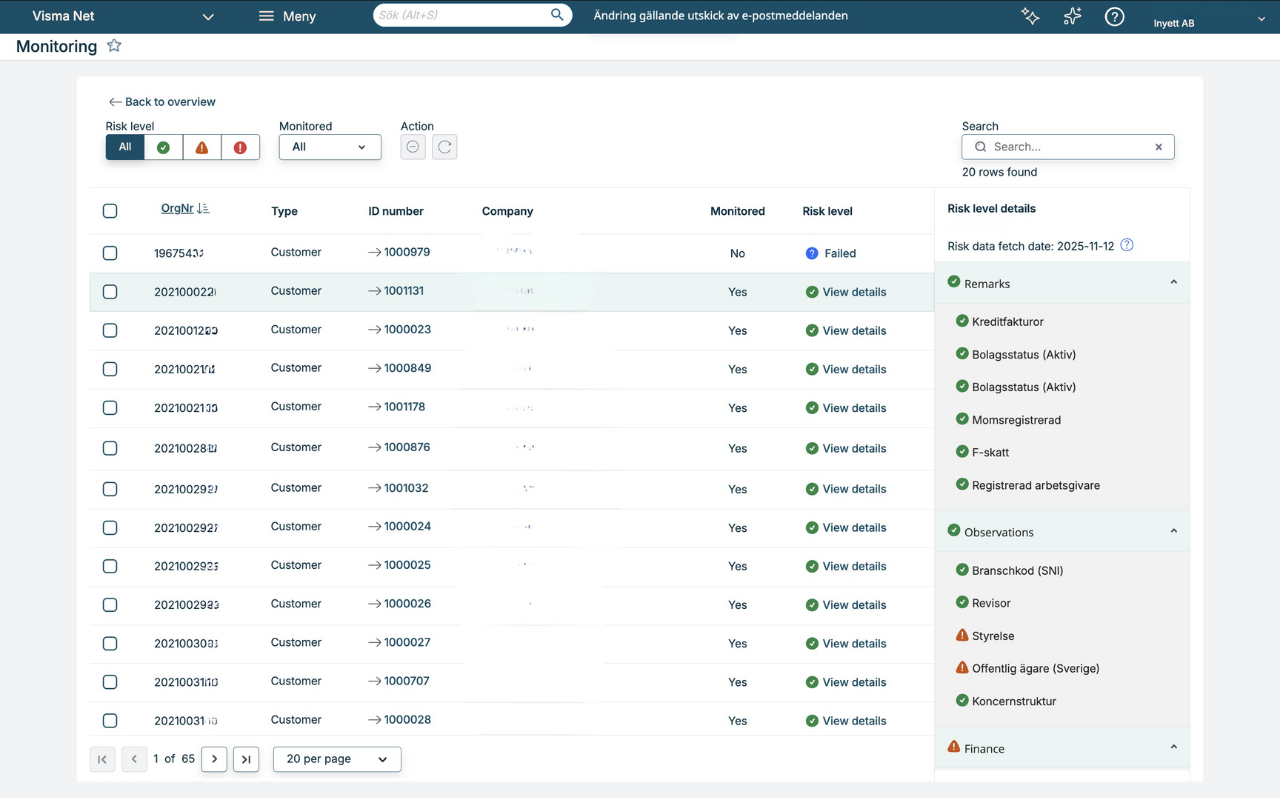Open the Monitored filter dropdown
This screenshot has width=1280, height=800.
[329, 147]
